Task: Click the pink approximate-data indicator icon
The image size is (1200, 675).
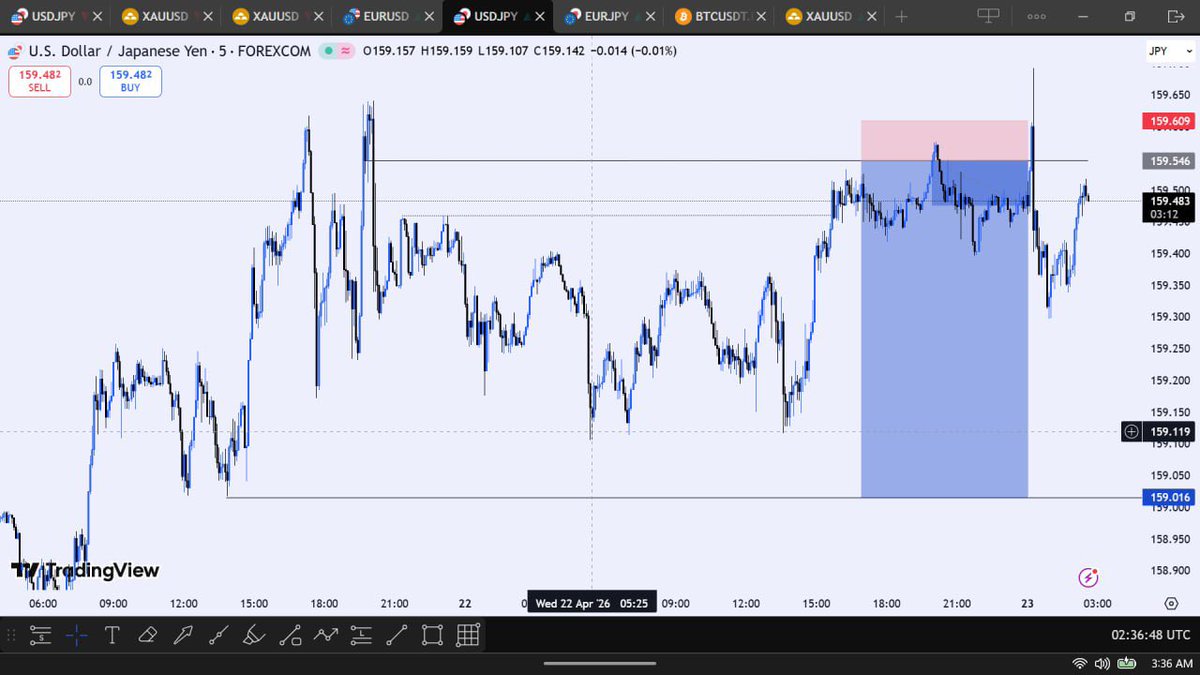Action: [346, 51]
